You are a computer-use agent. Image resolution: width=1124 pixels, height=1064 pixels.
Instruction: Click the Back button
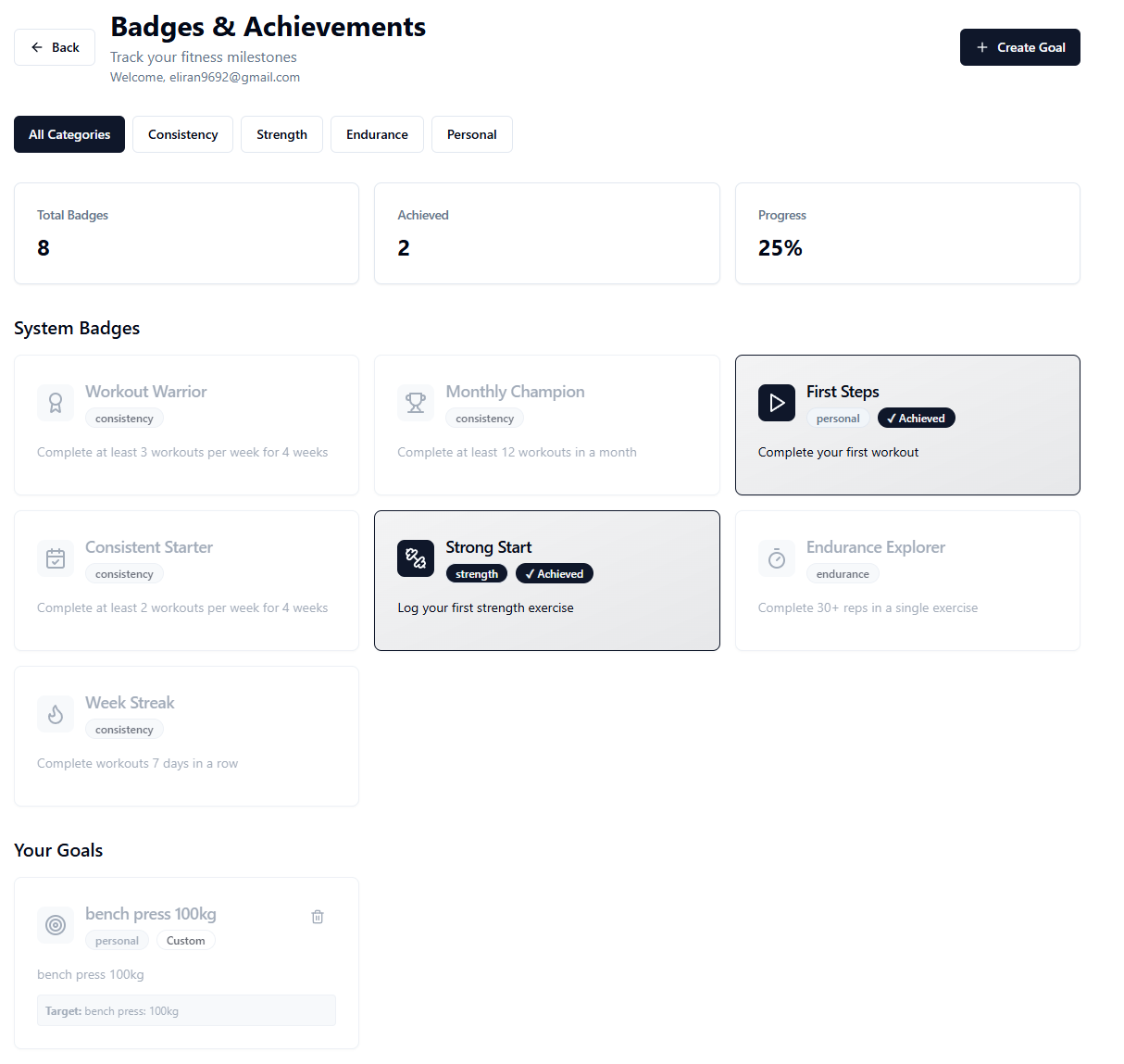click(54, 46)
